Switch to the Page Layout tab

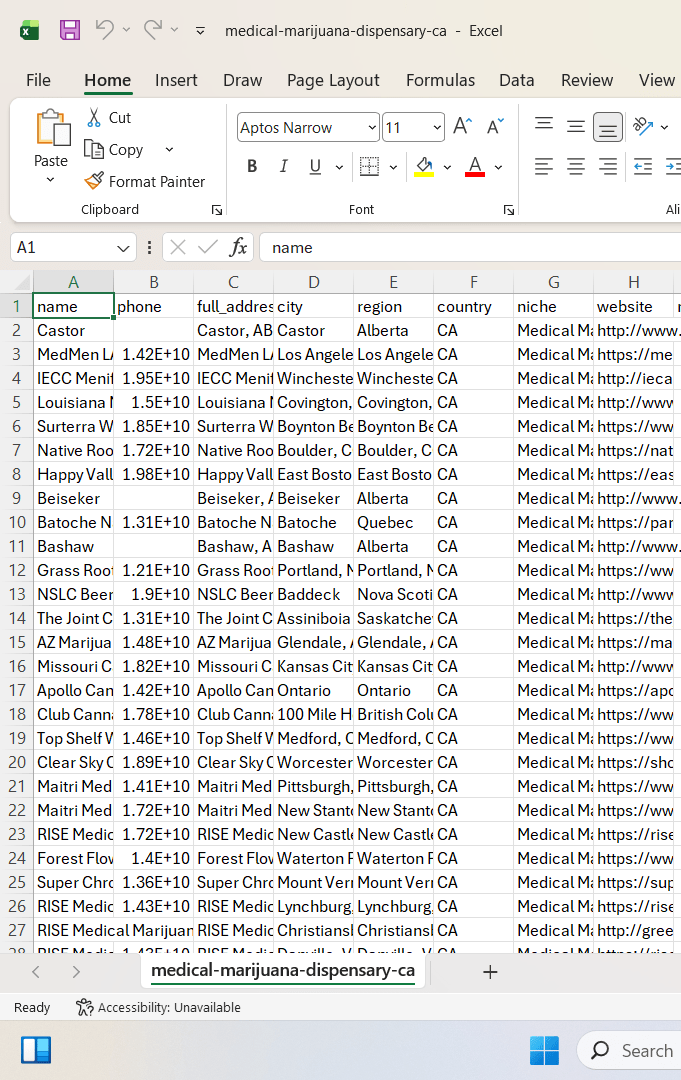coord(333,80)
